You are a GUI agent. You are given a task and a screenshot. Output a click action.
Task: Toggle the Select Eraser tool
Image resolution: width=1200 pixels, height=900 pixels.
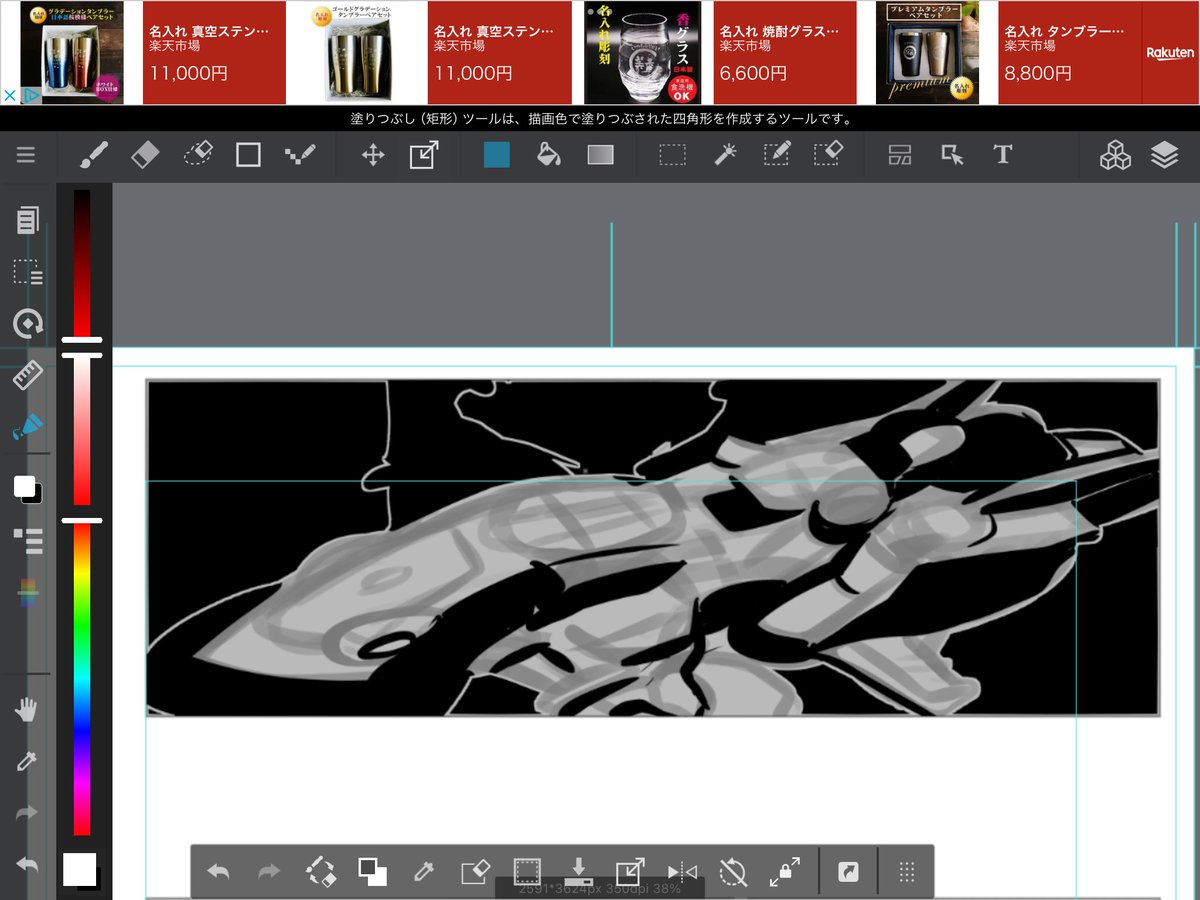tap(827, 155)
